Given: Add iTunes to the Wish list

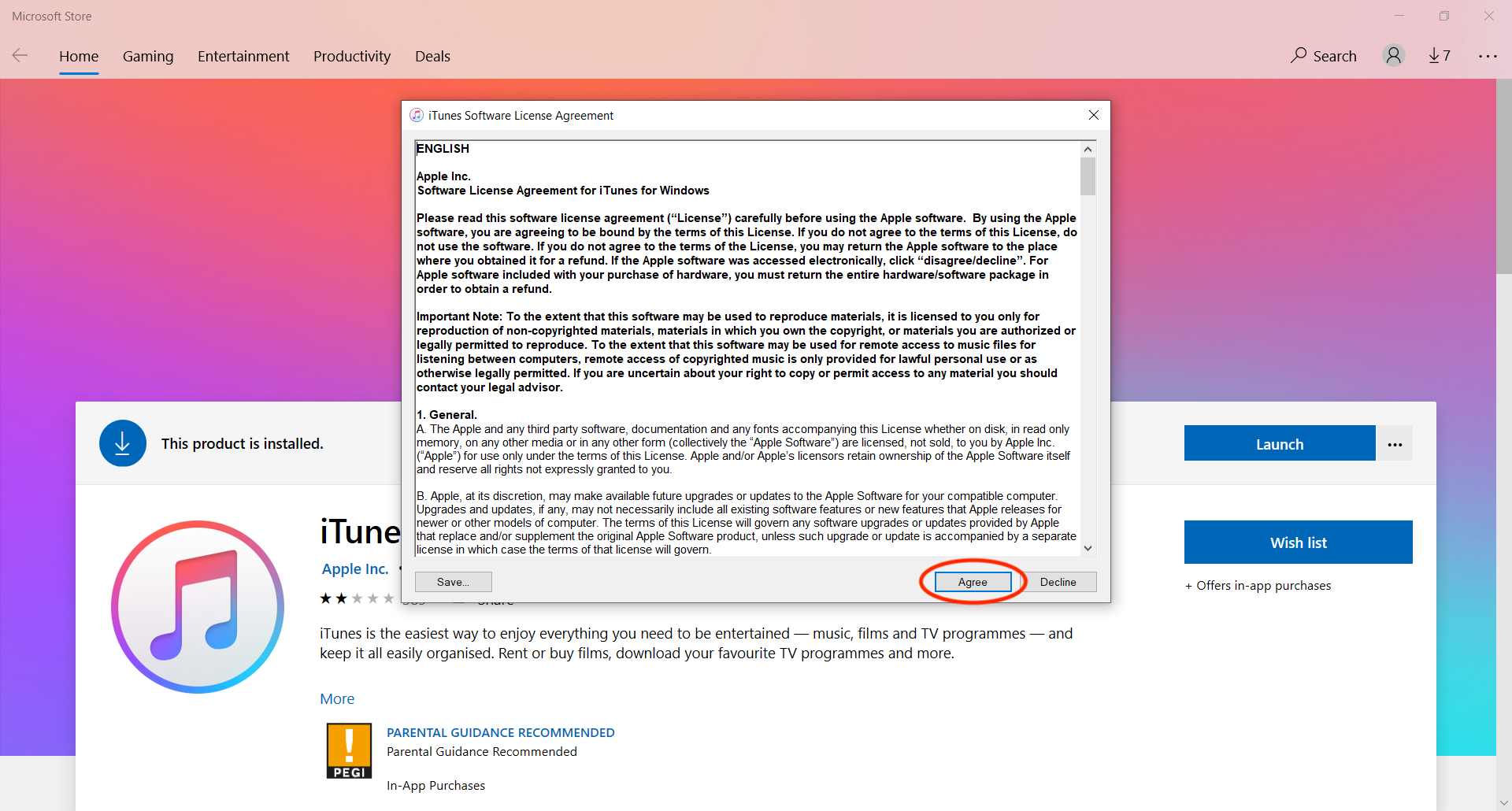Looking at the screenshot, I should (1298, 543).
